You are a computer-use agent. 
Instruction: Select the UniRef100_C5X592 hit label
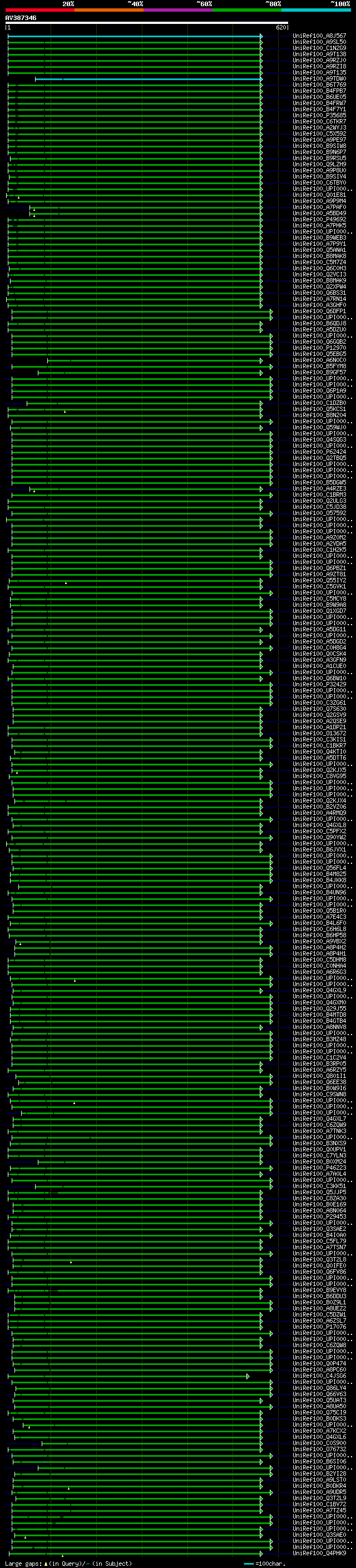pyautogui.click(x=319, y=134)
